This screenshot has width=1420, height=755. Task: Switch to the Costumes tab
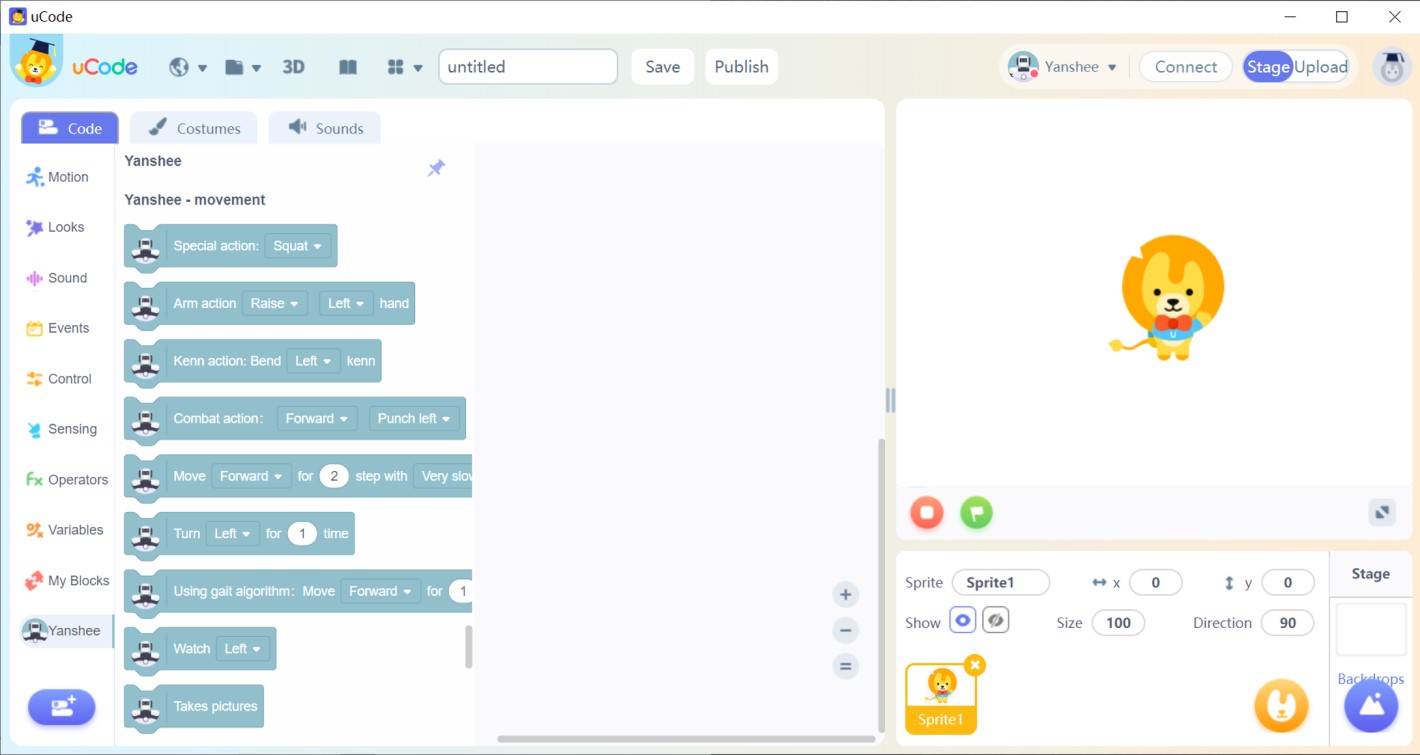point(194,128)
